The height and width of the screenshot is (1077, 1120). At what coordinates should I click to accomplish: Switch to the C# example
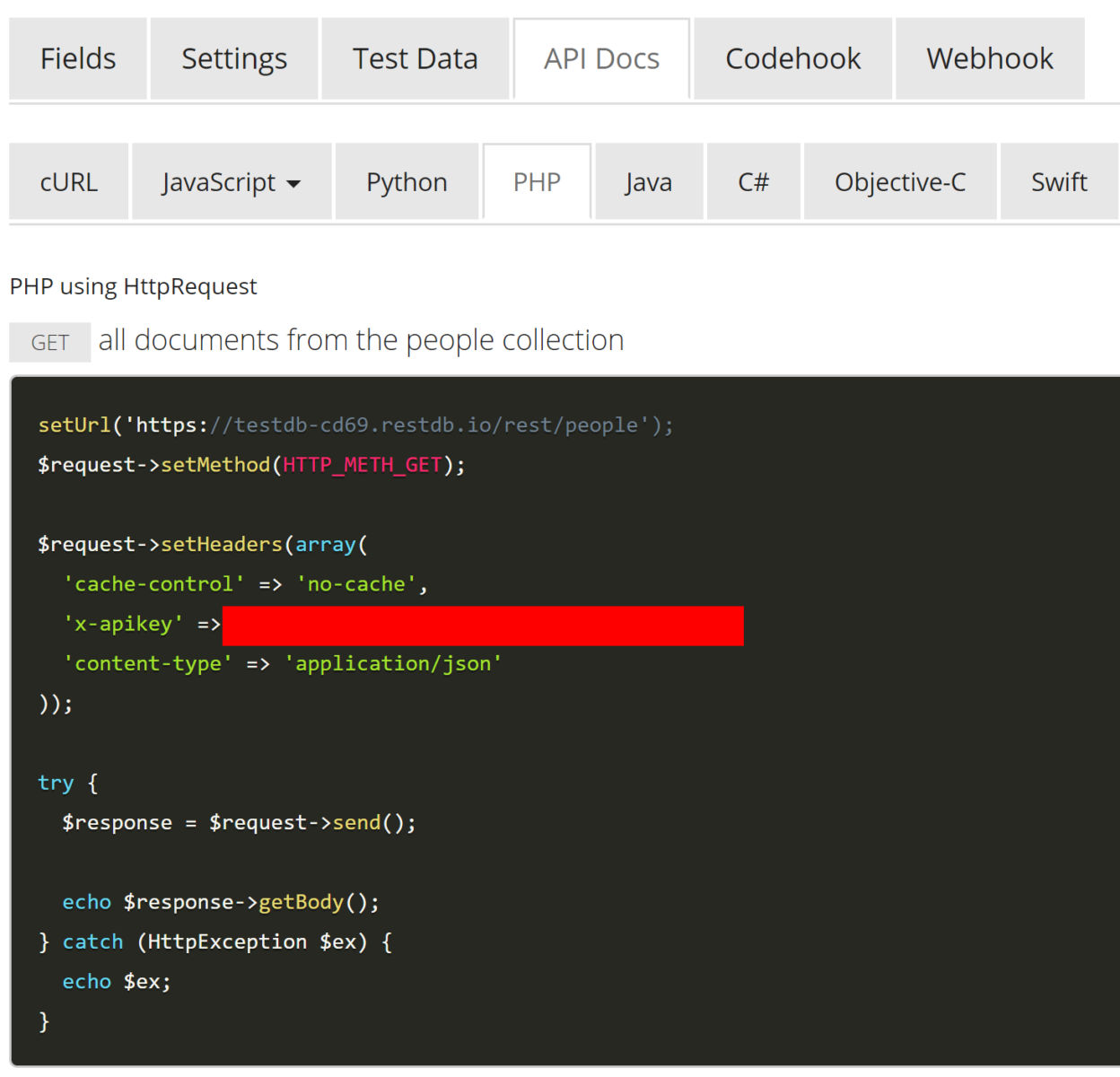click(753, 181)
